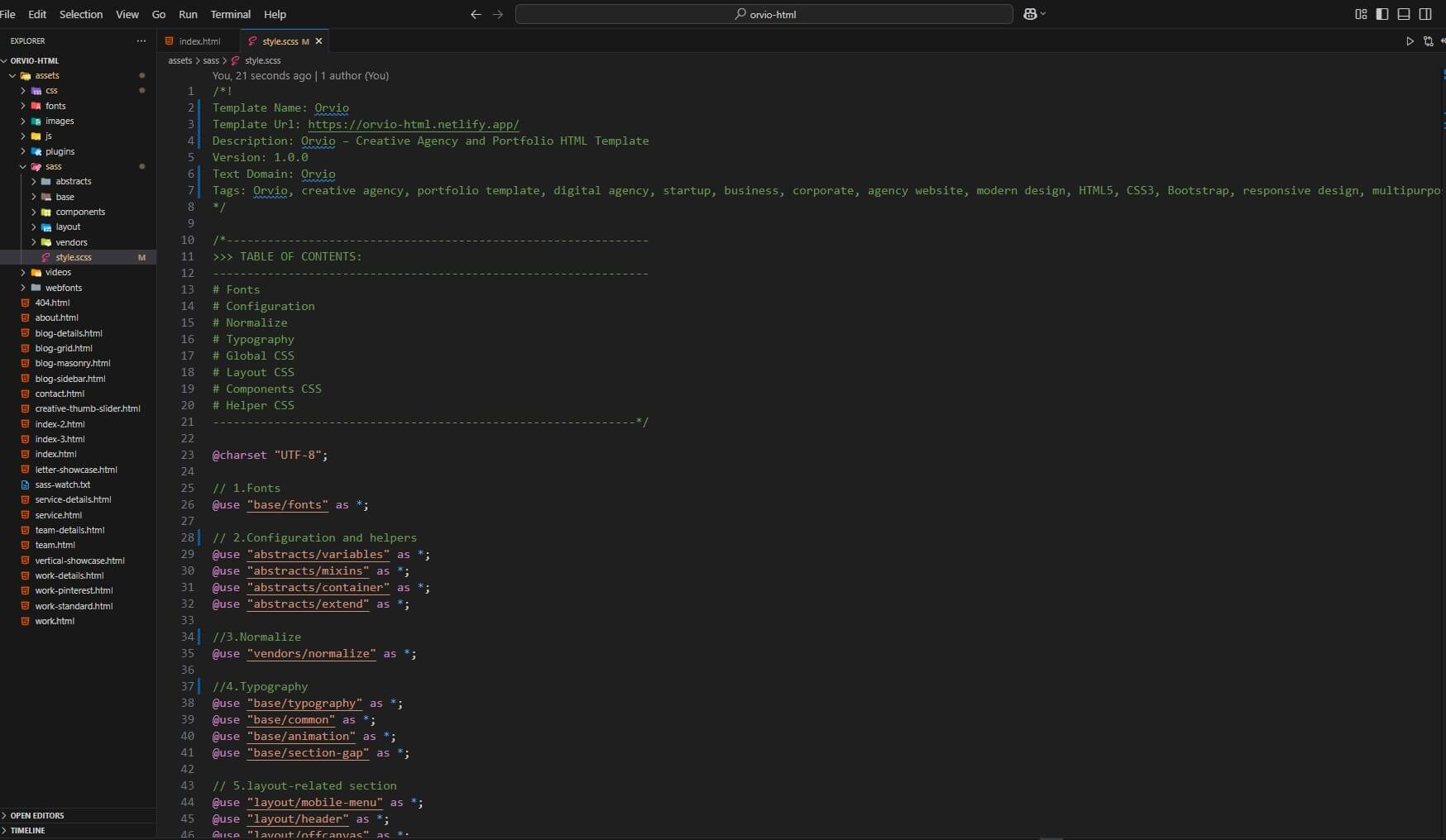Image resolution: width=1446 pixels, height=840 pixels.
Task: Expand the images folder
Action: 78,121
